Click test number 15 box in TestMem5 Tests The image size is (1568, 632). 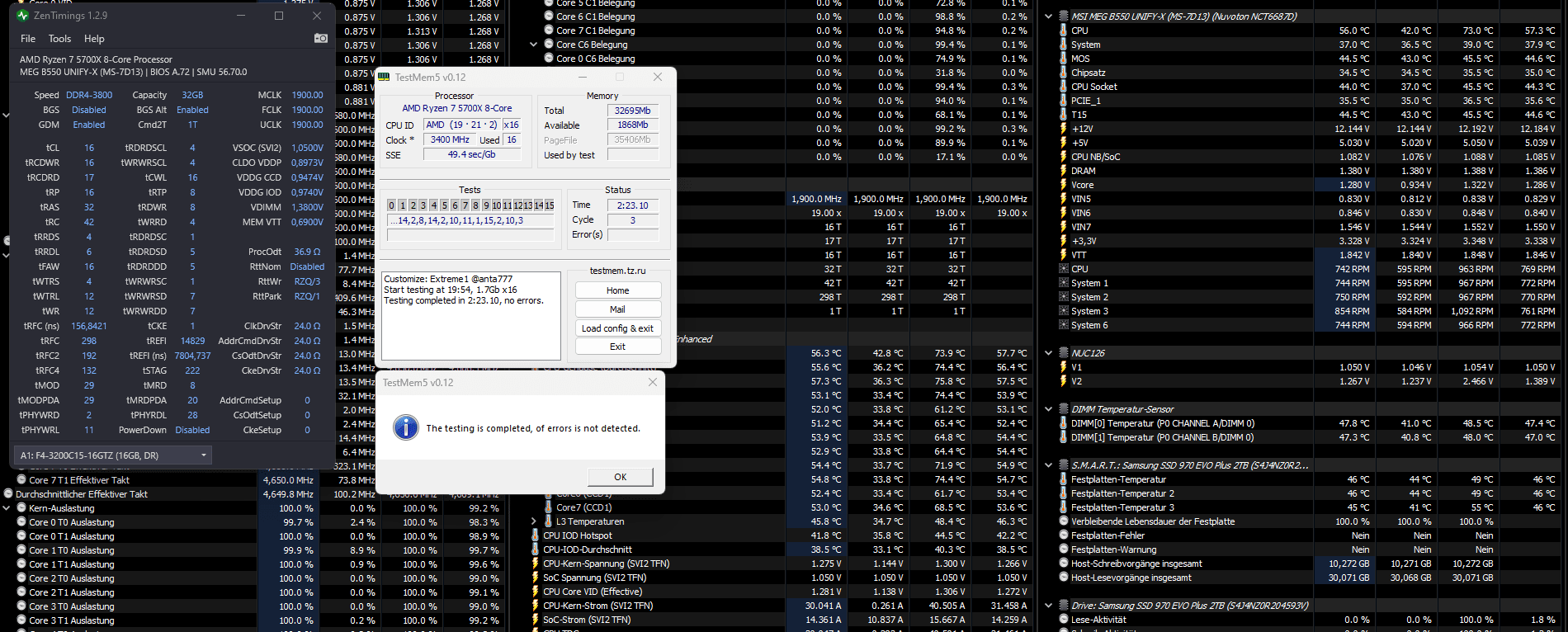550,205
